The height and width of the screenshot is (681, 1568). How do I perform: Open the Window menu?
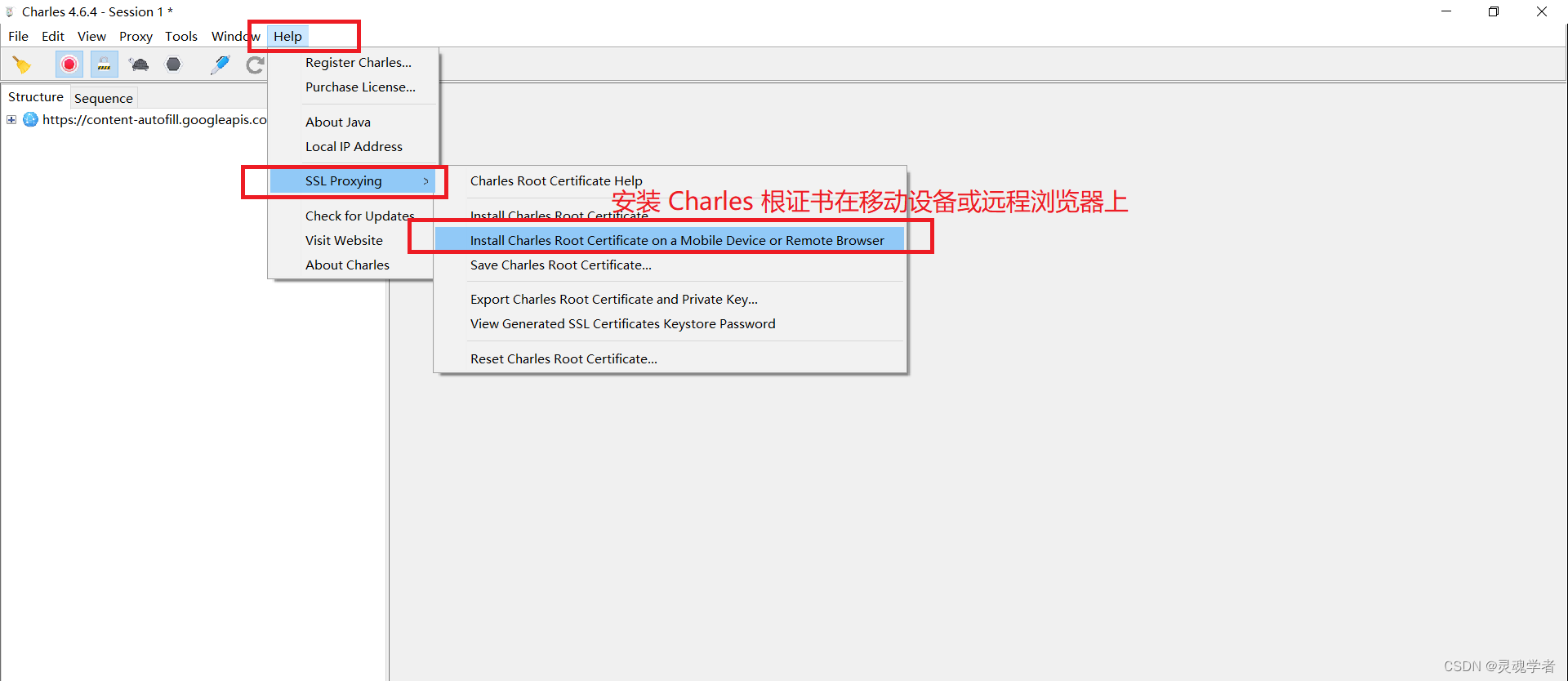(236, 36)
